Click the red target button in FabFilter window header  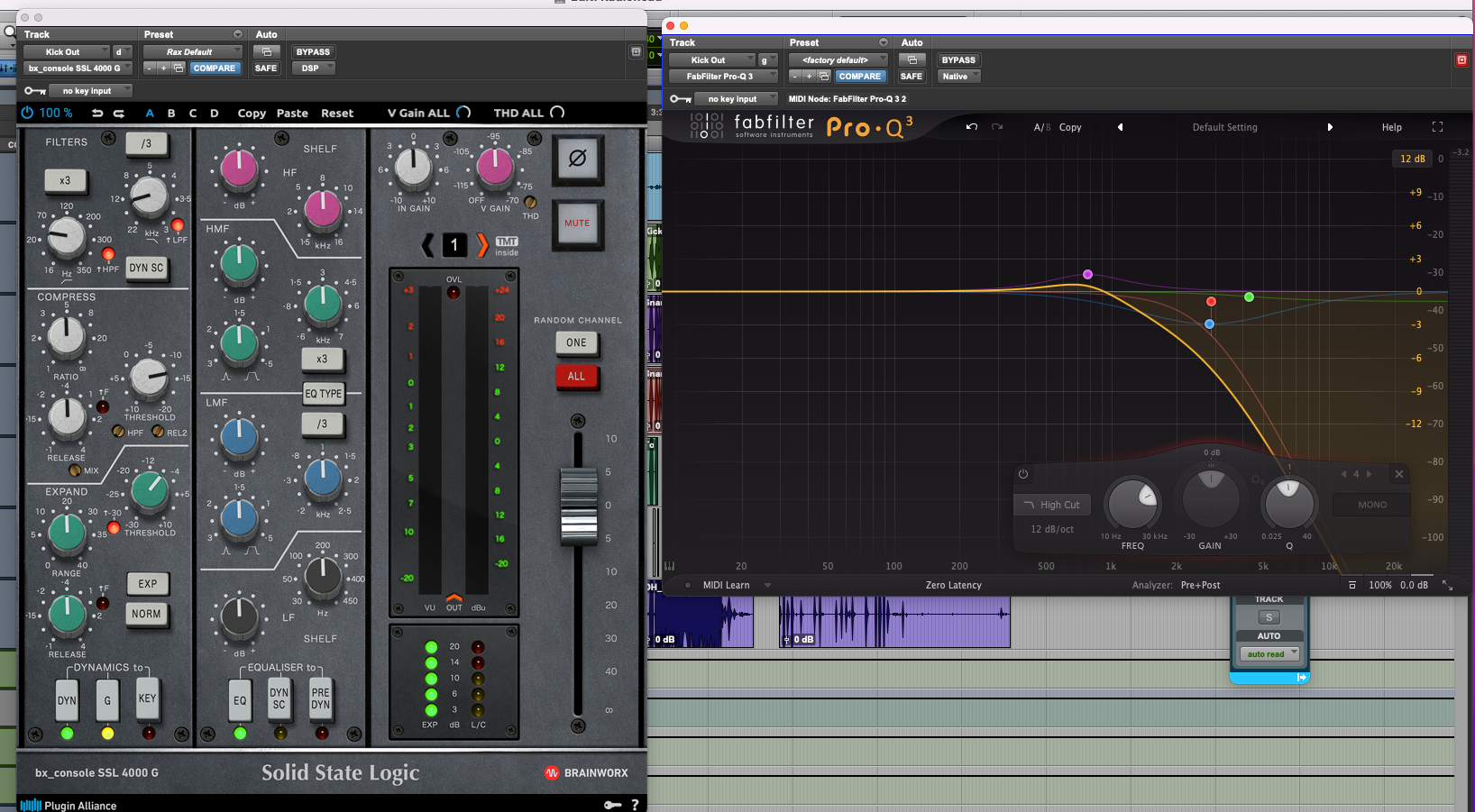(1461, 59)
